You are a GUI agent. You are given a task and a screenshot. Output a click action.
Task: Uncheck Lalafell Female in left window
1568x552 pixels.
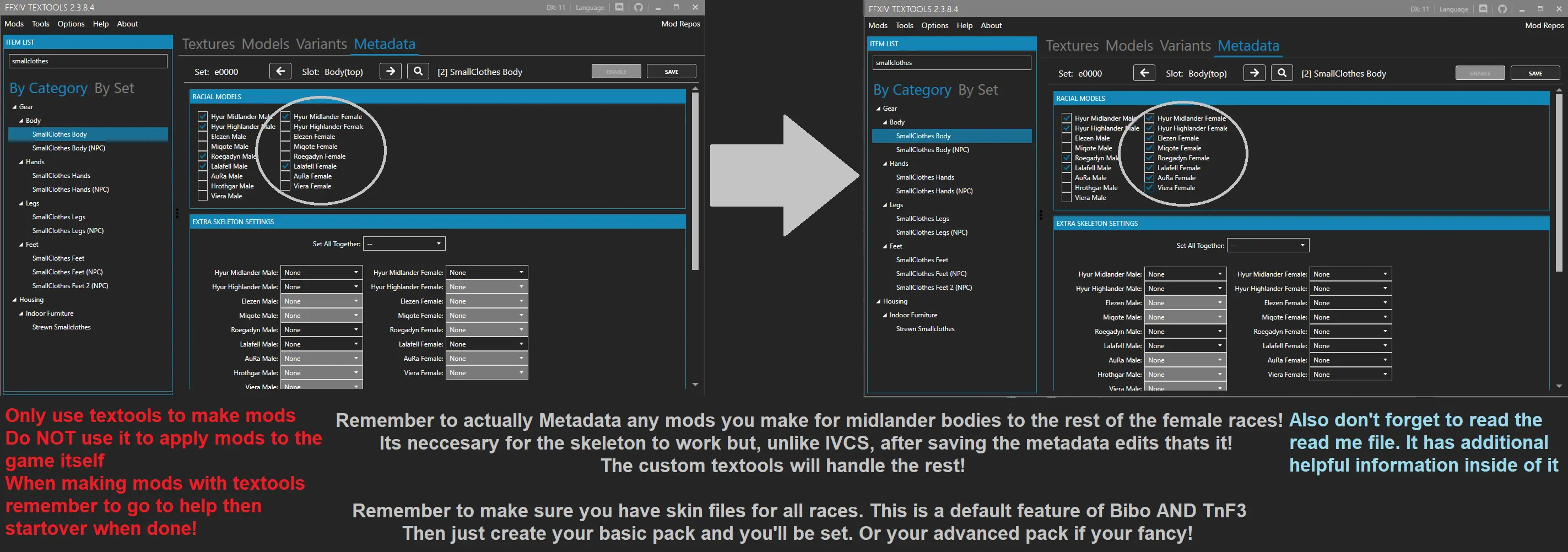point(285,166)
